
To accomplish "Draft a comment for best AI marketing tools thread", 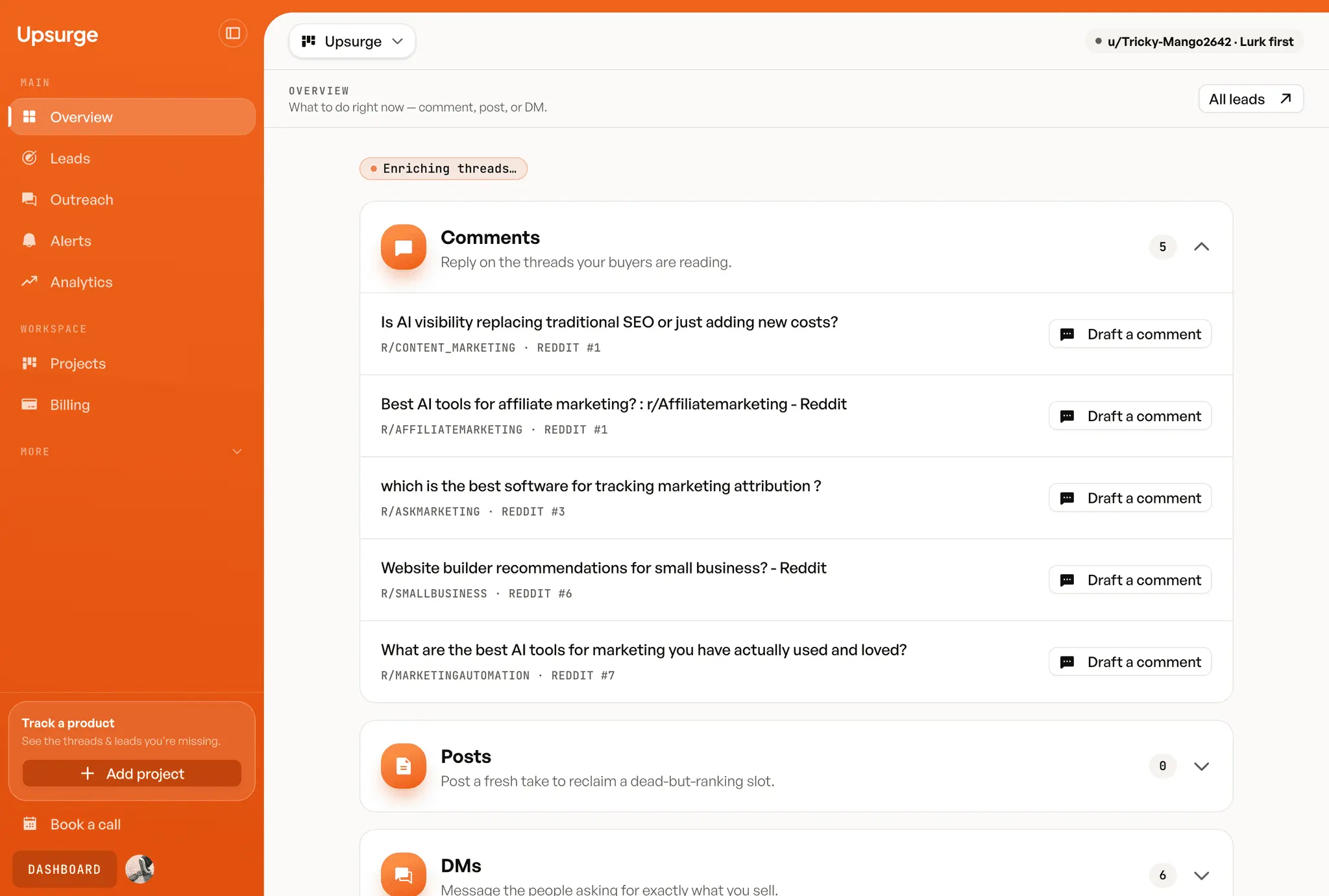I will click(x=1130, y=662).
